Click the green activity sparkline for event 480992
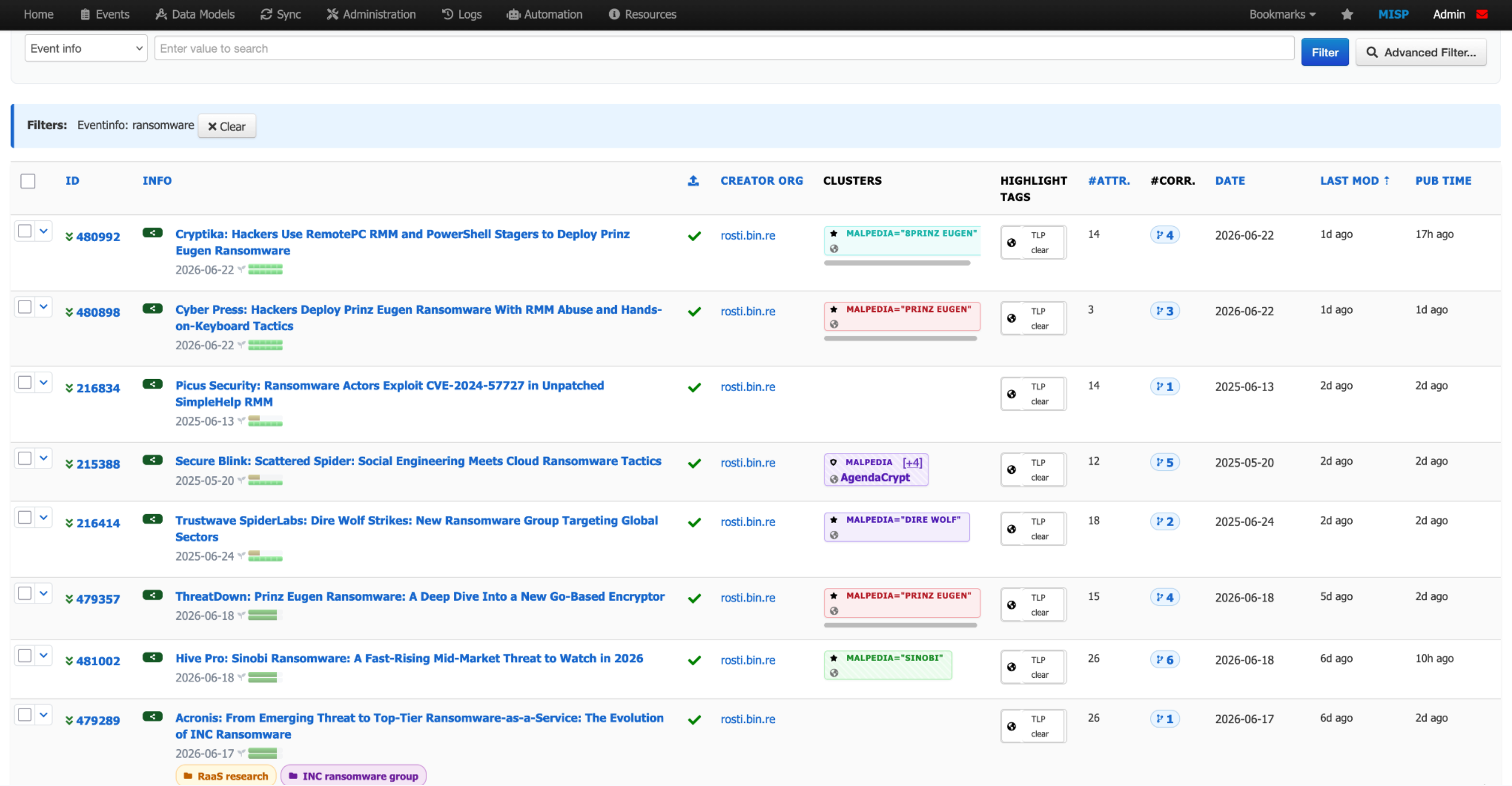 265,269
